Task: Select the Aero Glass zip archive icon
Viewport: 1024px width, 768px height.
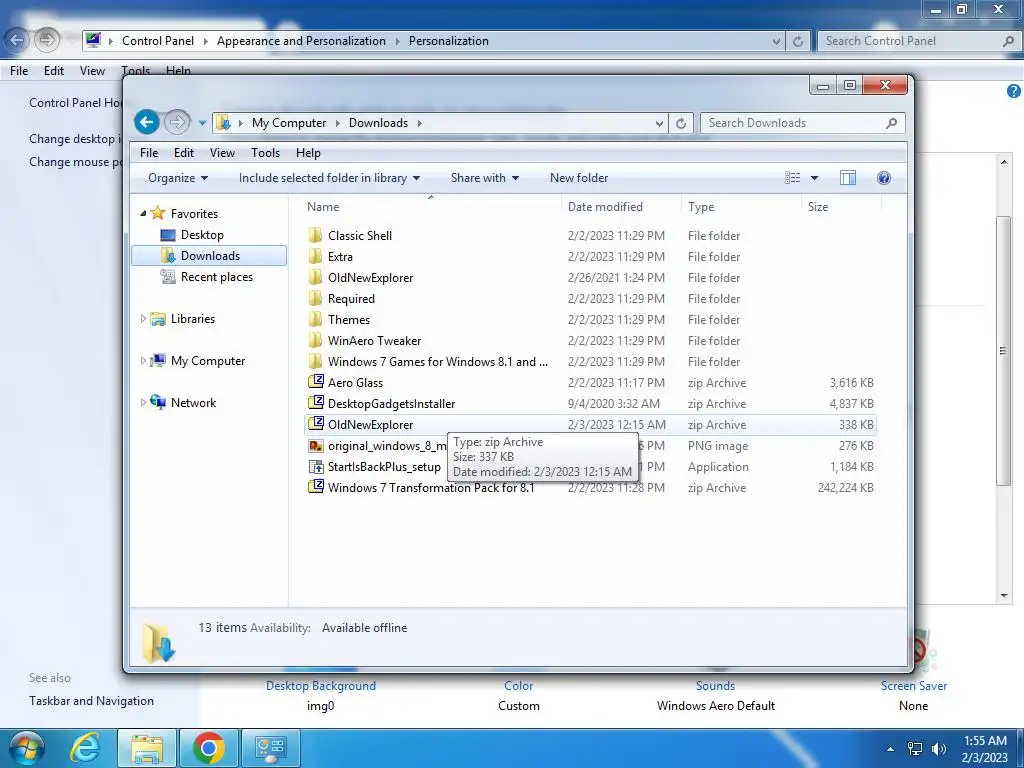Action: (x=315, y=382)
